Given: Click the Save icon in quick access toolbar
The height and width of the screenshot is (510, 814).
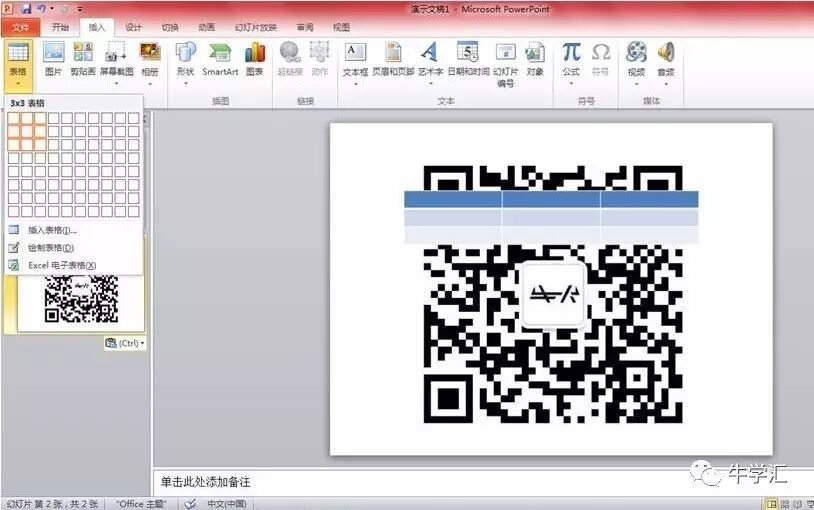Looking at the screenshot, I should point(26,9).
